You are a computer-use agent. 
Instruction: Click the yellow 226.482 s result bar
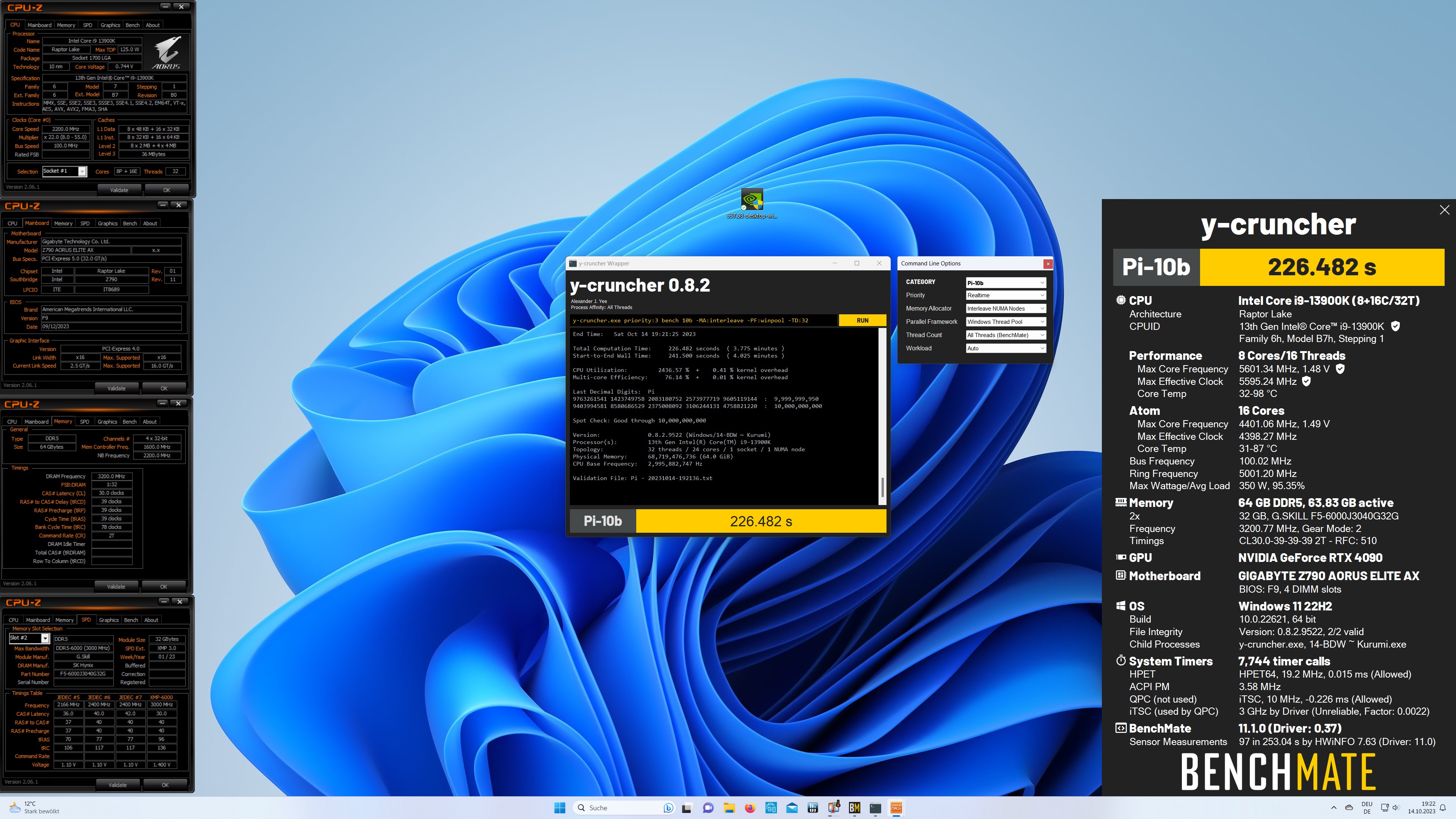tap(761, 521)
